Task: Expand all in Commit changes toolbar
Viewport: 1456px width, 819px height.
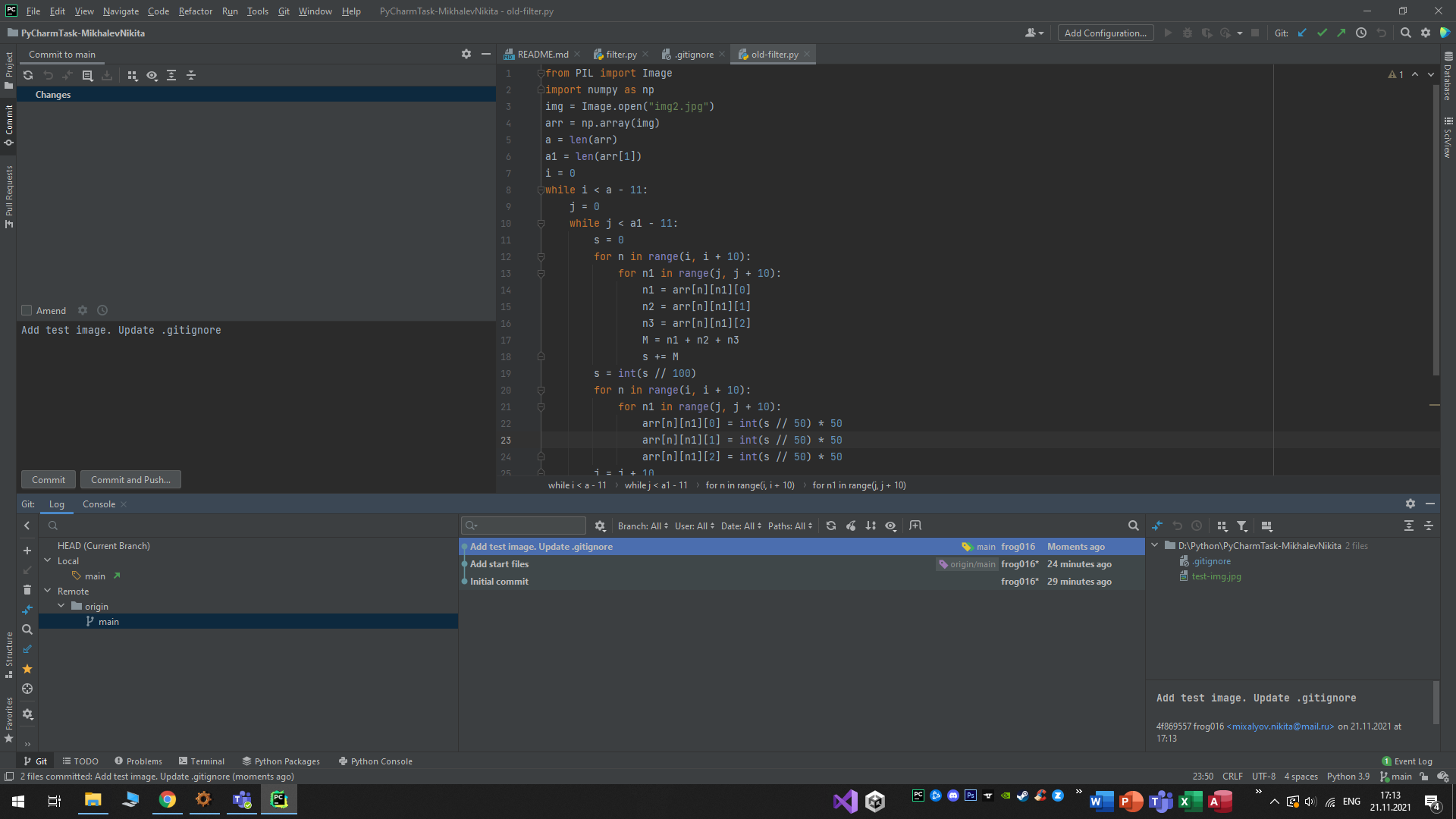Action: coord(171,75)
